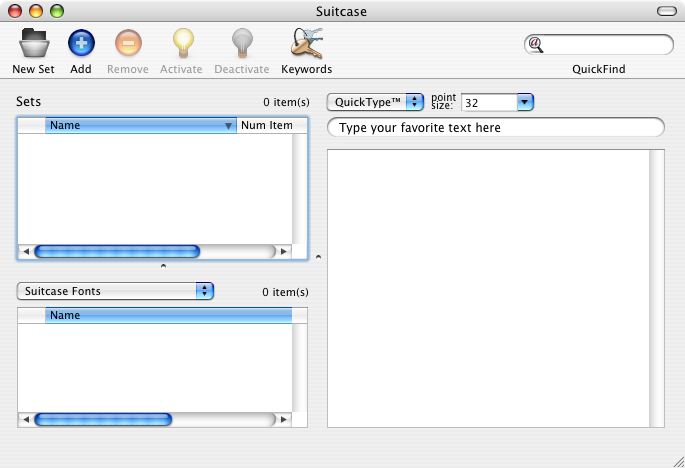This screenshot has width=685, height=468.
Task: Click the Sets list horizontal scrollbar thumb
Action: [x=117, y=252]
